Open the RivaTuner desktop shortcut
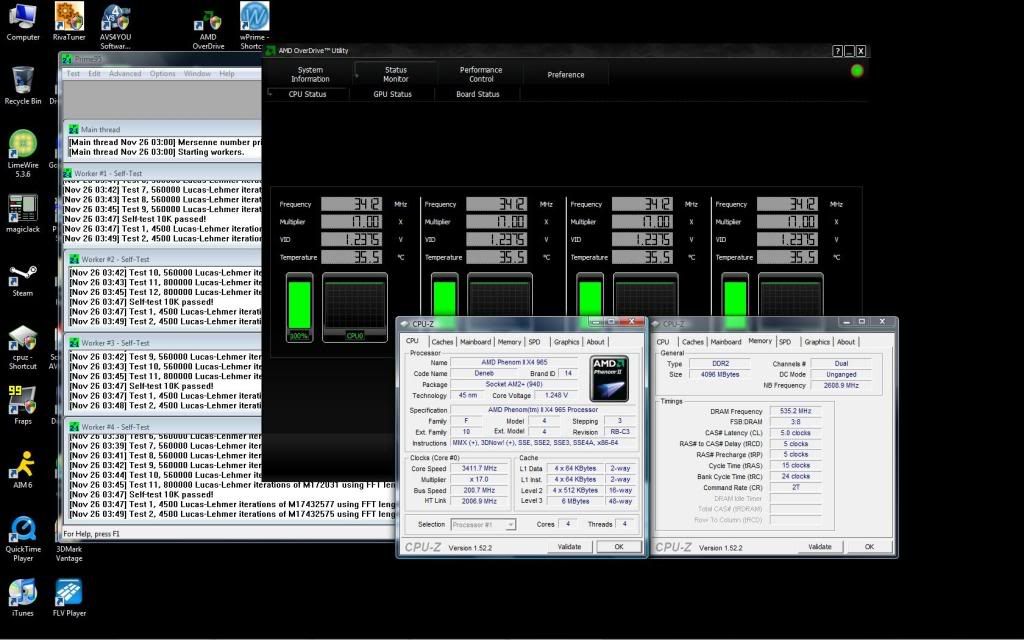Viewport: 1024px width, 640px height. pos(68,18)
